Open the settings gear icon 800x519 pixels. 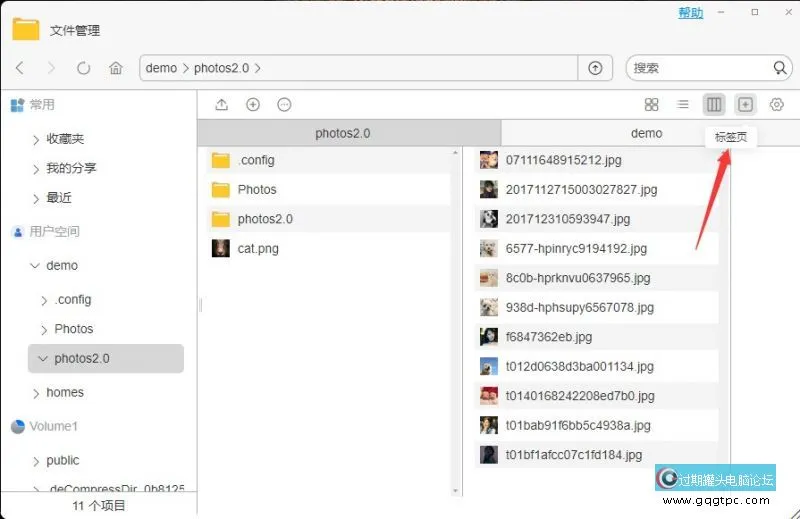[x=776, y=104]
